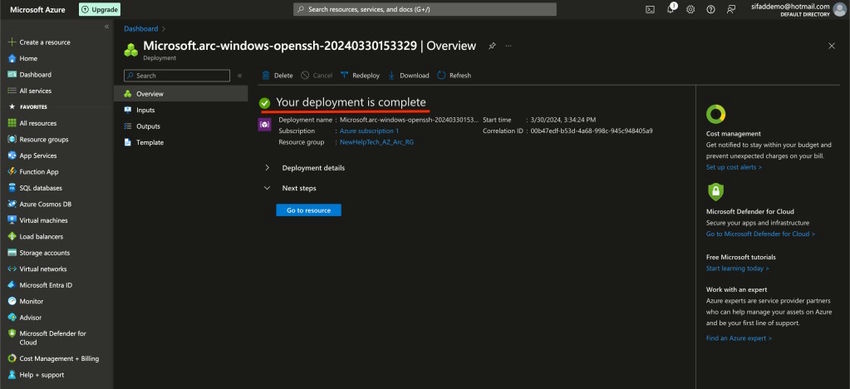Image resolution: width=850 pixels, height=389 pixels.
Task: Collapse the left portal sidebar
Action: [107, 27]
